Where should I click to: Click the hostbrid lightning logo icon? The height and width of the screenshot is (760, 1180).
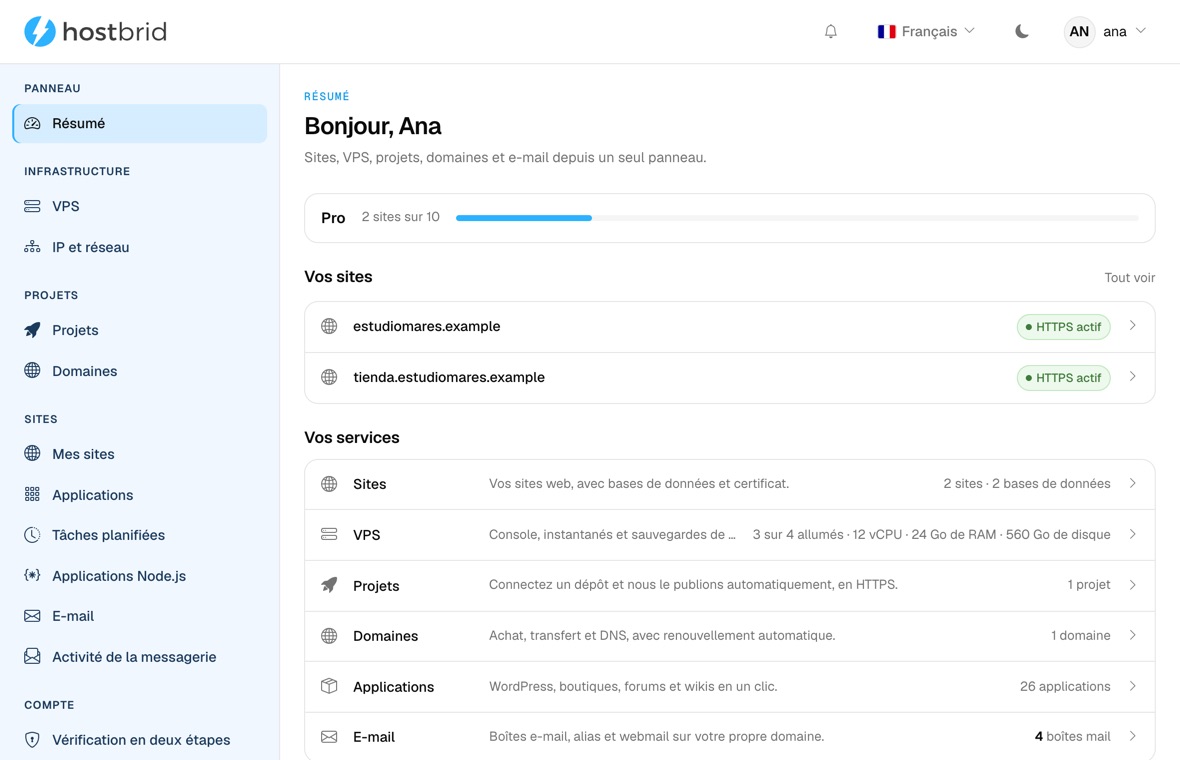[x=40, y=32]
